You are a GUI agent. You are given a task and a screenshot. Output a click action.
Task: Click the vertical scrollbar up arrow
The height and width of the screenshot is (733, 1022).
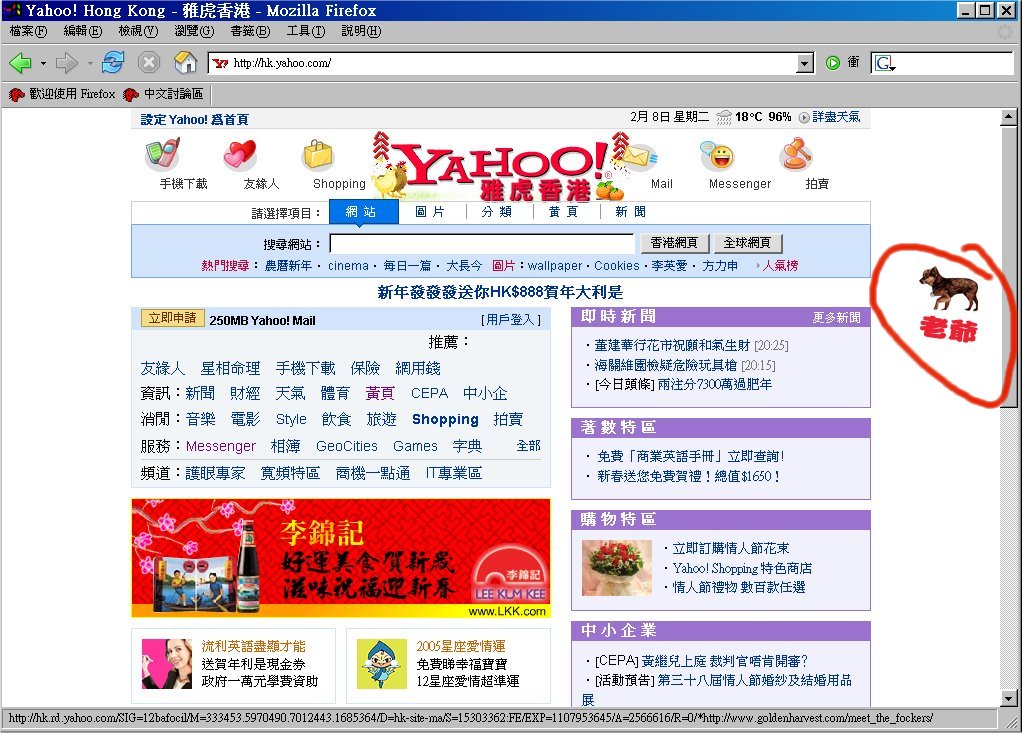coord(1008,117)
